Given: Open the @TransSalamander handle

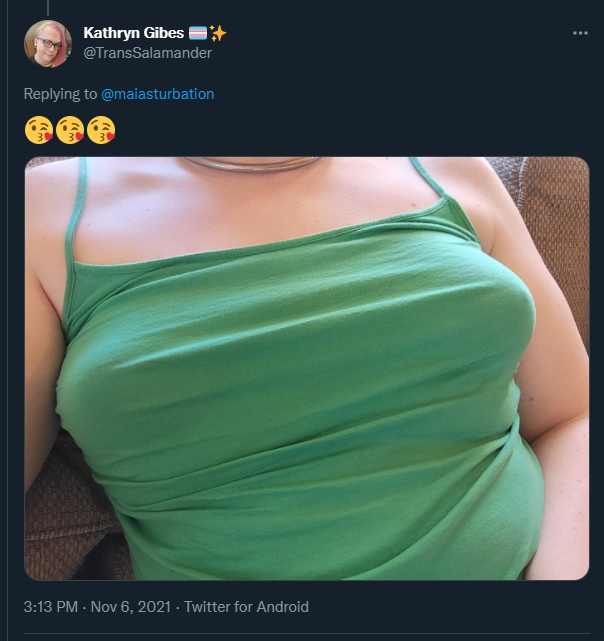Looking at the screenshot, I should (x=147, y=53).
